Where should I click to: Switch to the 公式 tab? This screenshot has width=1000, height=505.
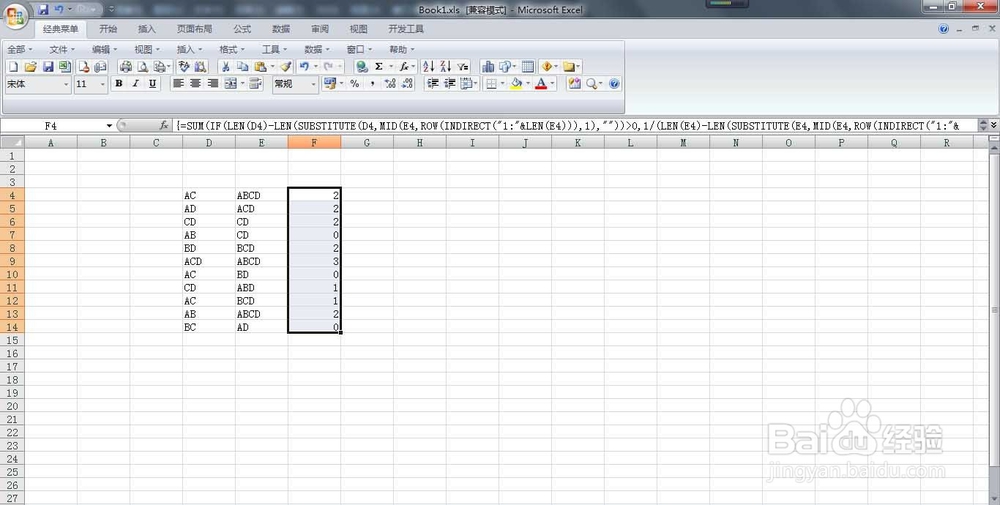242,29
